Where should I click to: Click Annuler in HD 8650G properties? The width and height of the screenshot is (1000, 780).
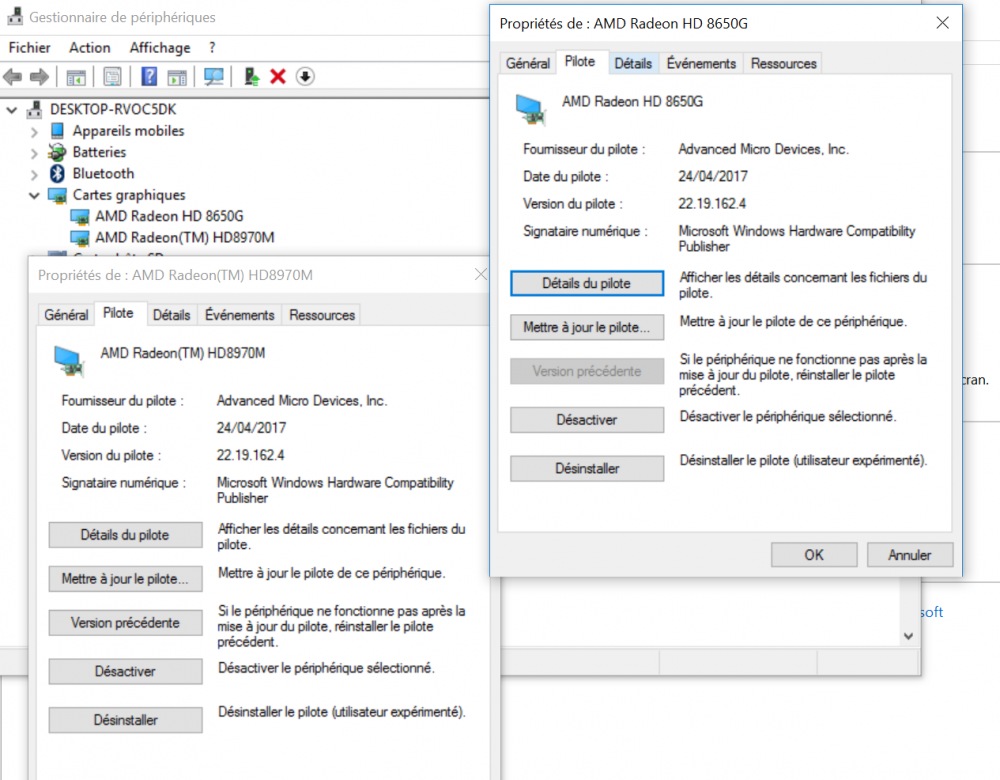click(x=909, y=555)
